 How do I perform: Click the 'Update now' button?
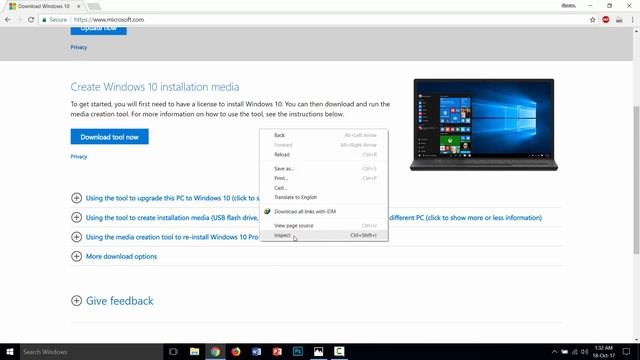98,31
